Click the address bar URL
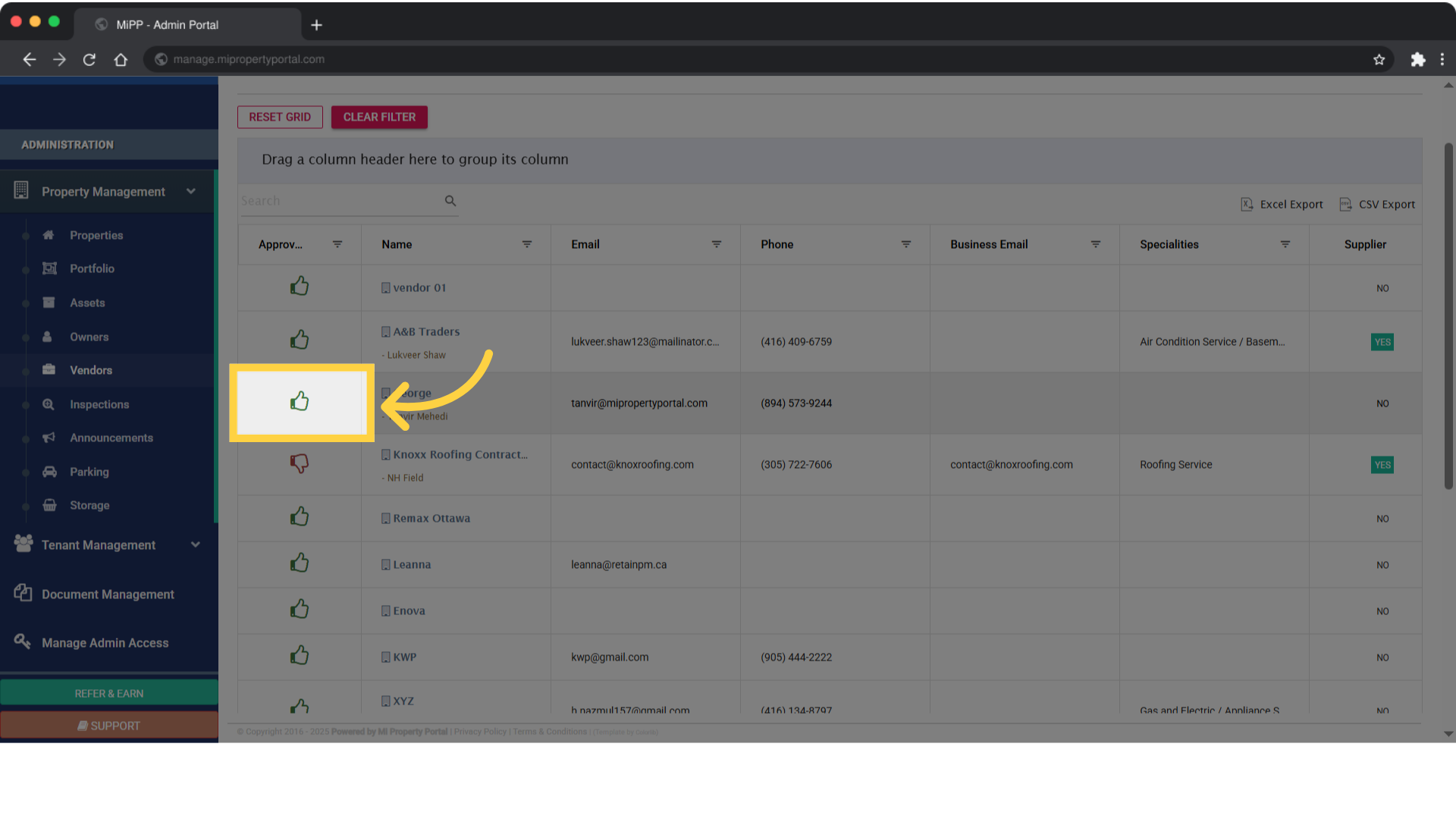This screenshot has height=819, width=1456. click(249, 59)
